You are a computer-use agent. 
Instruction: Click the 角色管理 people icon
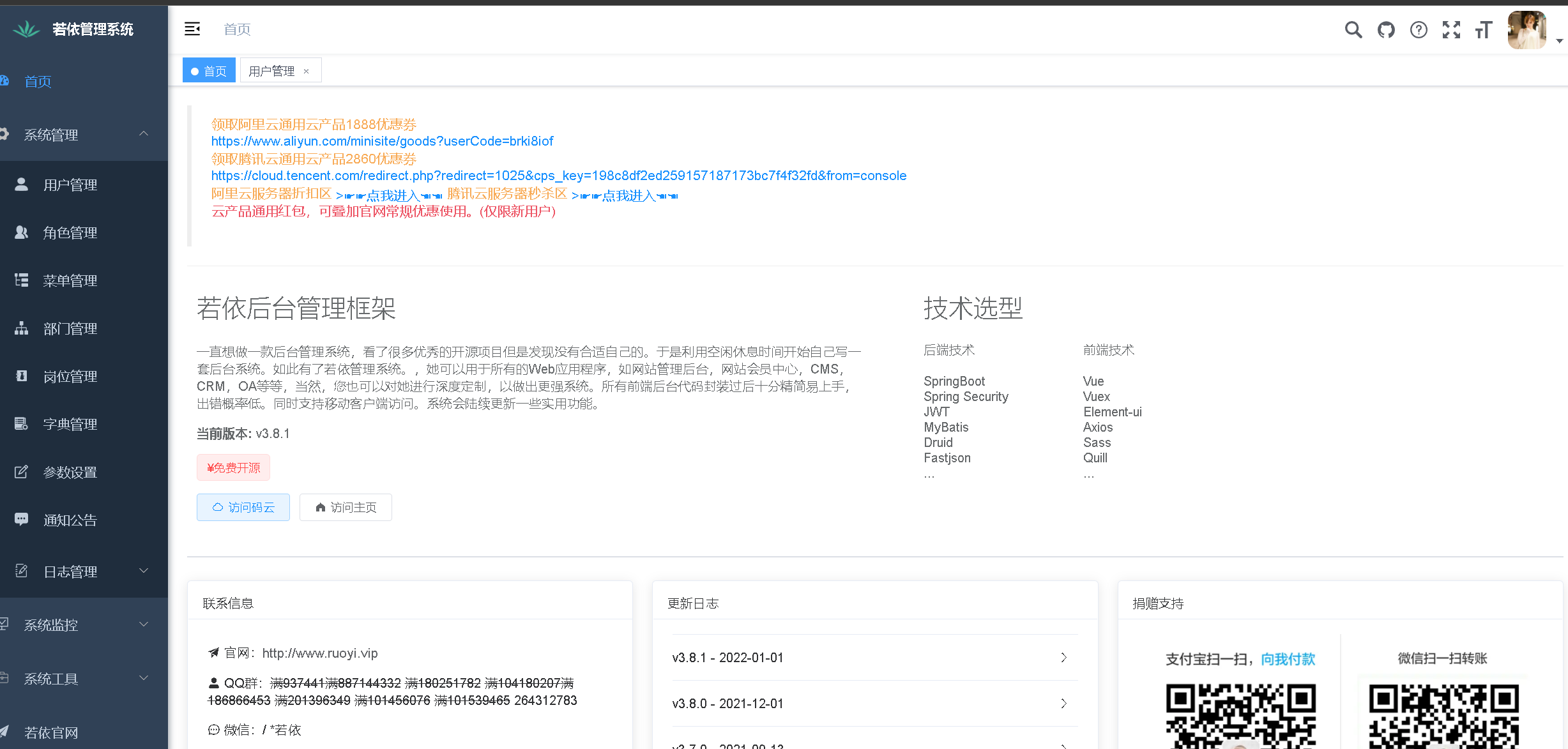point(21,232)
